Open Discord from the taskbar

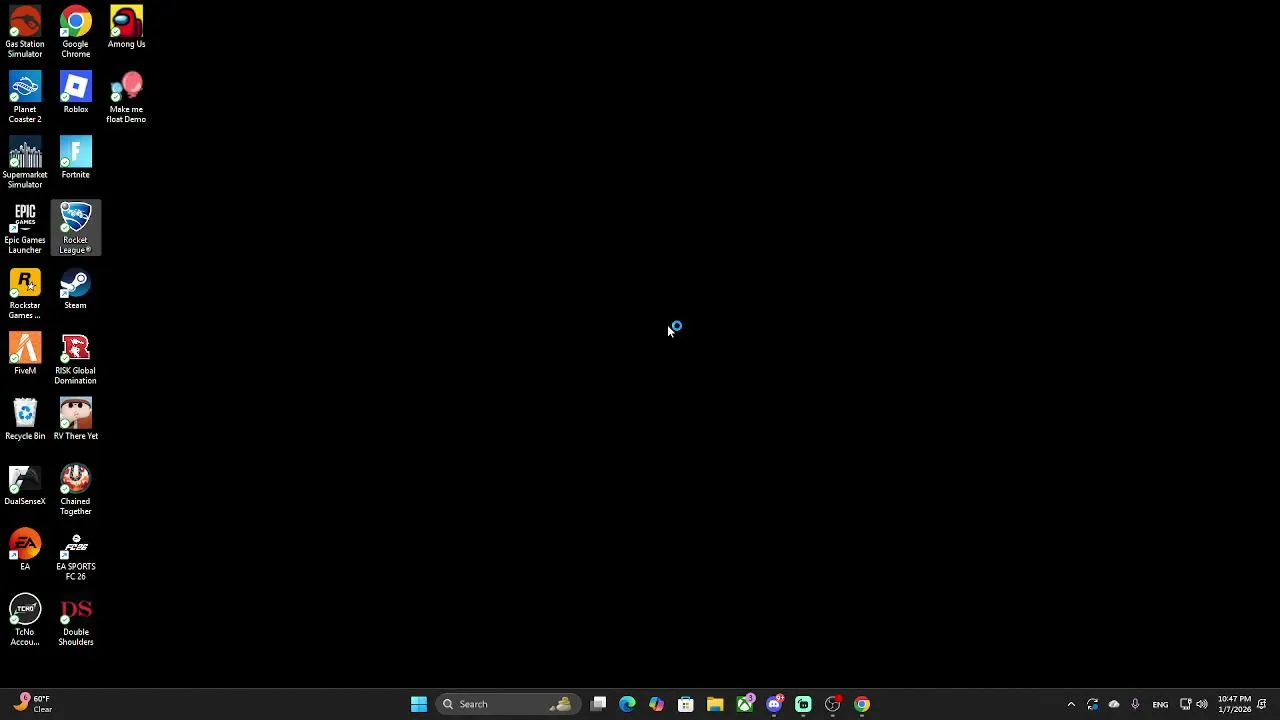point(774,704)
